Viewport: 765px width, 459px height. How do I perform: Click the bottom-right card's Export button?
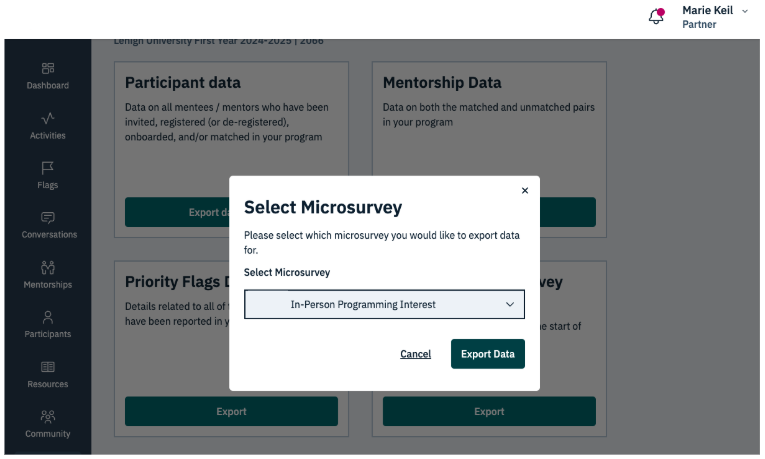(x=489, y=411)
